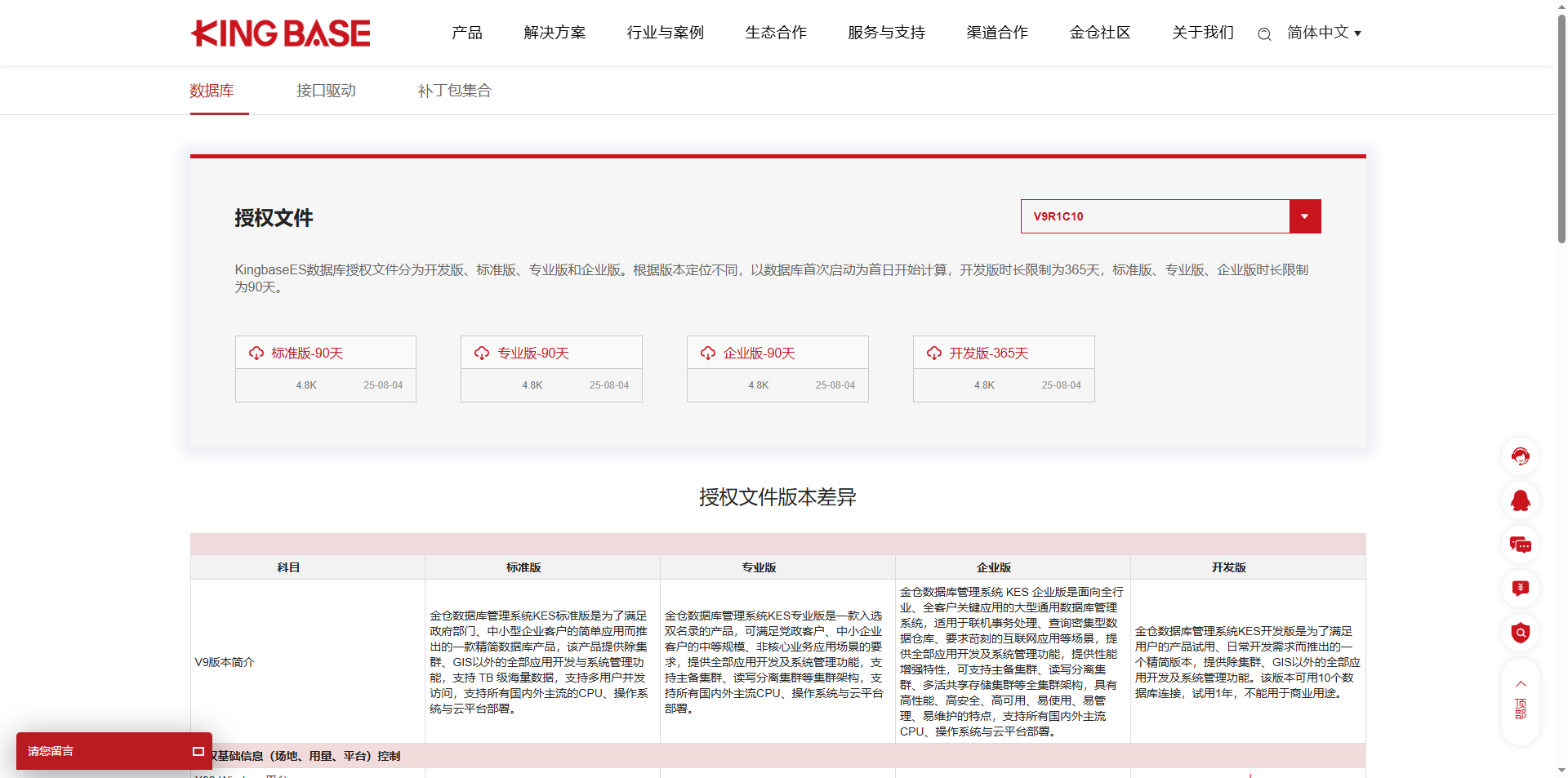1568x778 pixels.
Task: Click the 科目 column header
Action: (288, 567)
